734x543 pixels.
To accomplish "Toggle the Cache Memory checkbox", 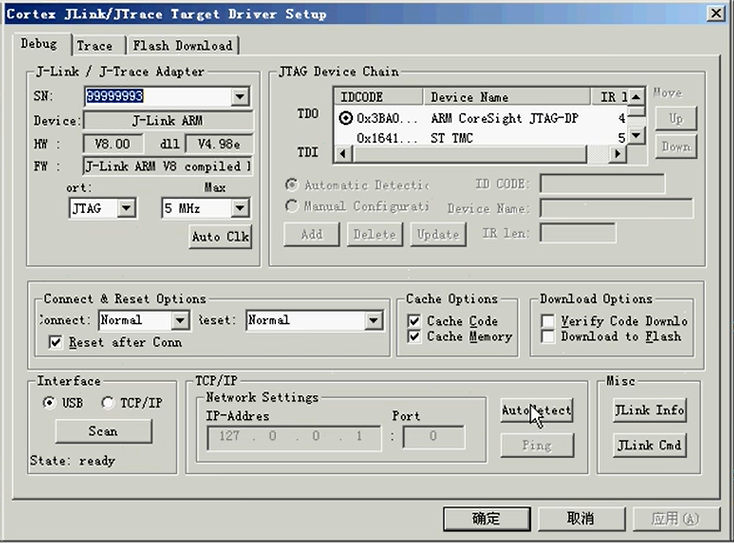I will (x=414, y=336).
